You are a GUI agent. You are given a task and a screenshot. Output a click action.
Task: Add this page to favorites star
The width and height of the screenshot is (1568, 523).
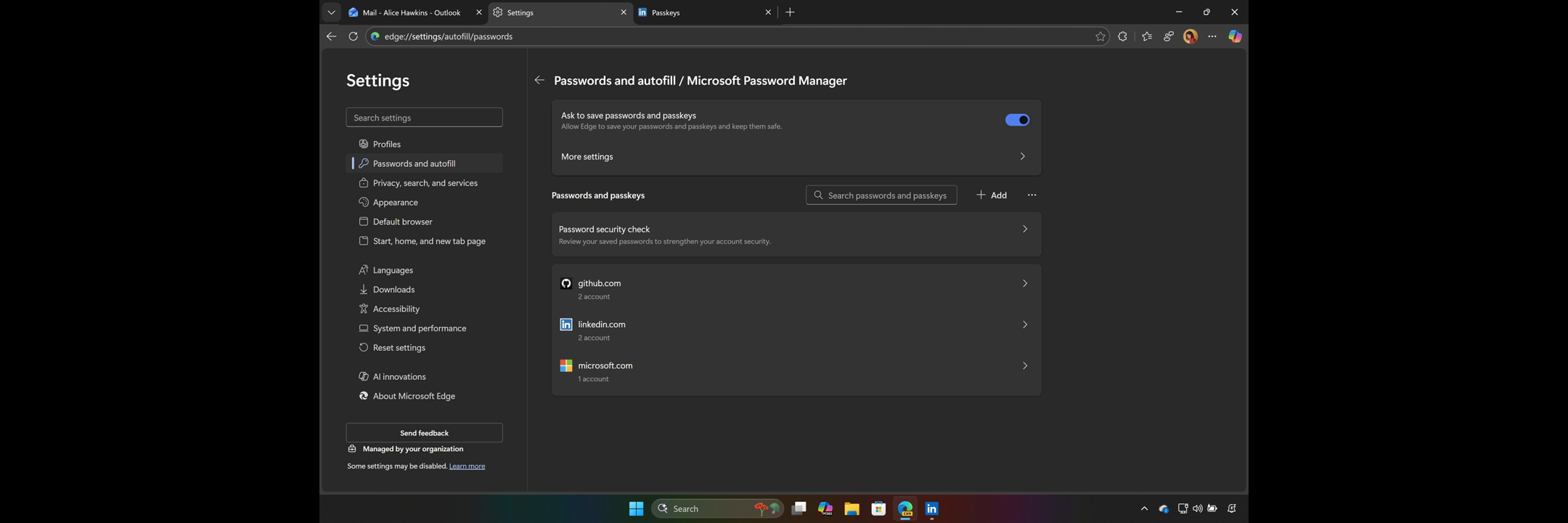[x=1101, y=36]
